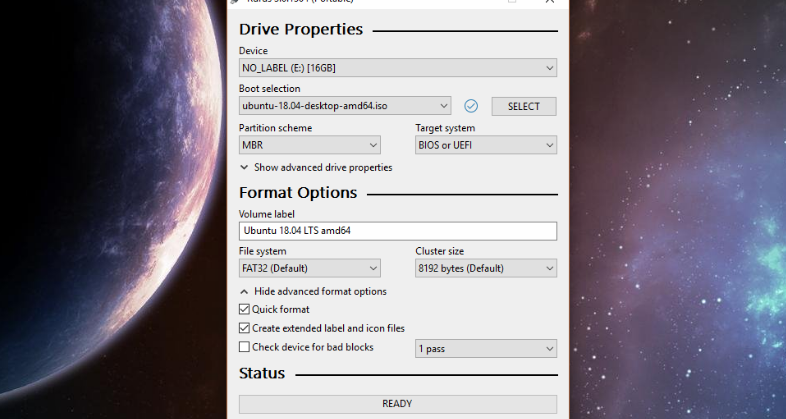Expand Show advanced drive properties
Viewport: 786px width, 419px height.
click(316, 167)
